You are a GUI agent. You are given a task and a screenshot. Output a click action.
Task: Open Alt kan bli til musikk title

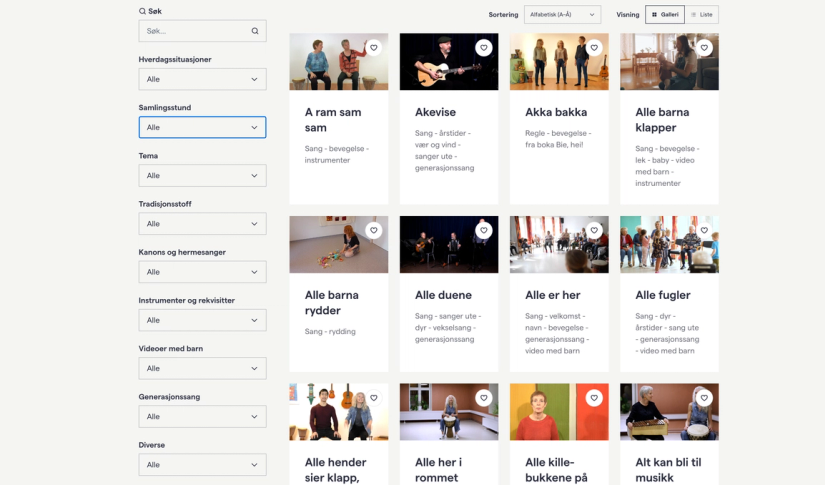pyautogui.click(x=668, y=470)
